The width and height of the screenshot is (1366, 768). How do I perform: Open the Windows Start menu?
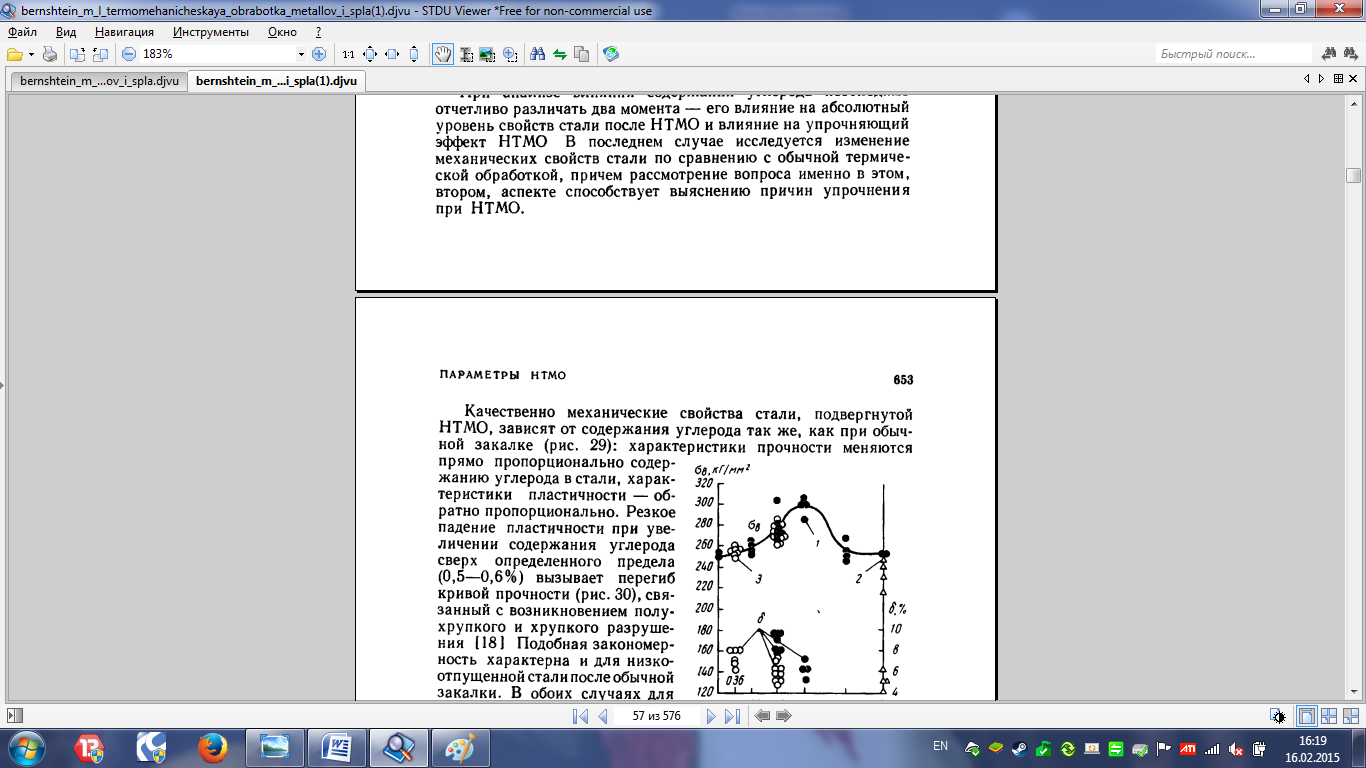27,748
